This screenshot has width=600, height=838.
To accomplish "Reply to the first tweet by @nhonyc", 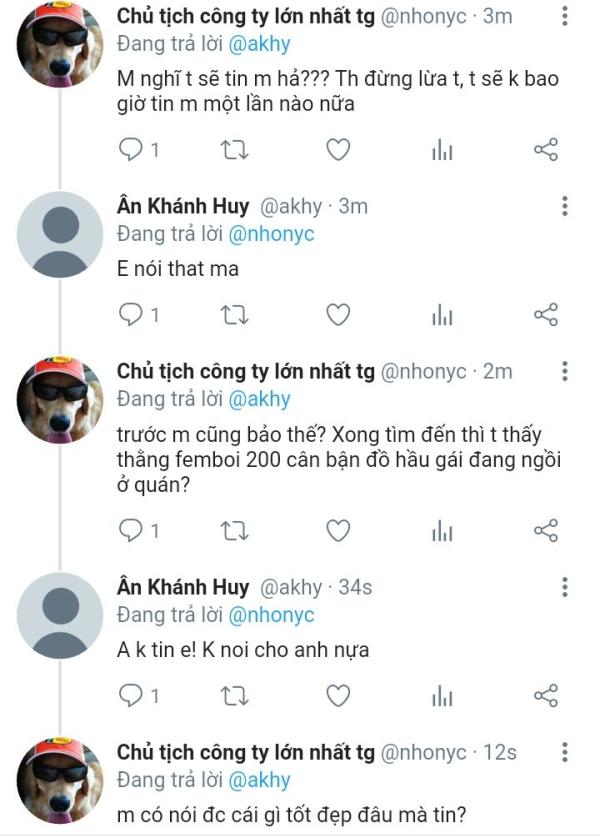I will tap(131, 150).
